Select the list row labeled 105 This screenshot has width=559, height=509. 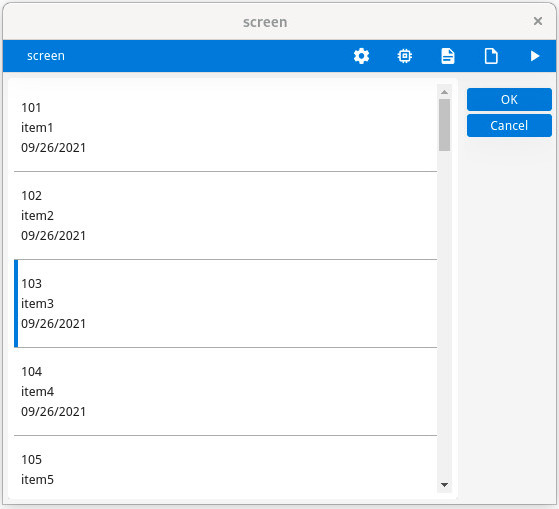225,465
